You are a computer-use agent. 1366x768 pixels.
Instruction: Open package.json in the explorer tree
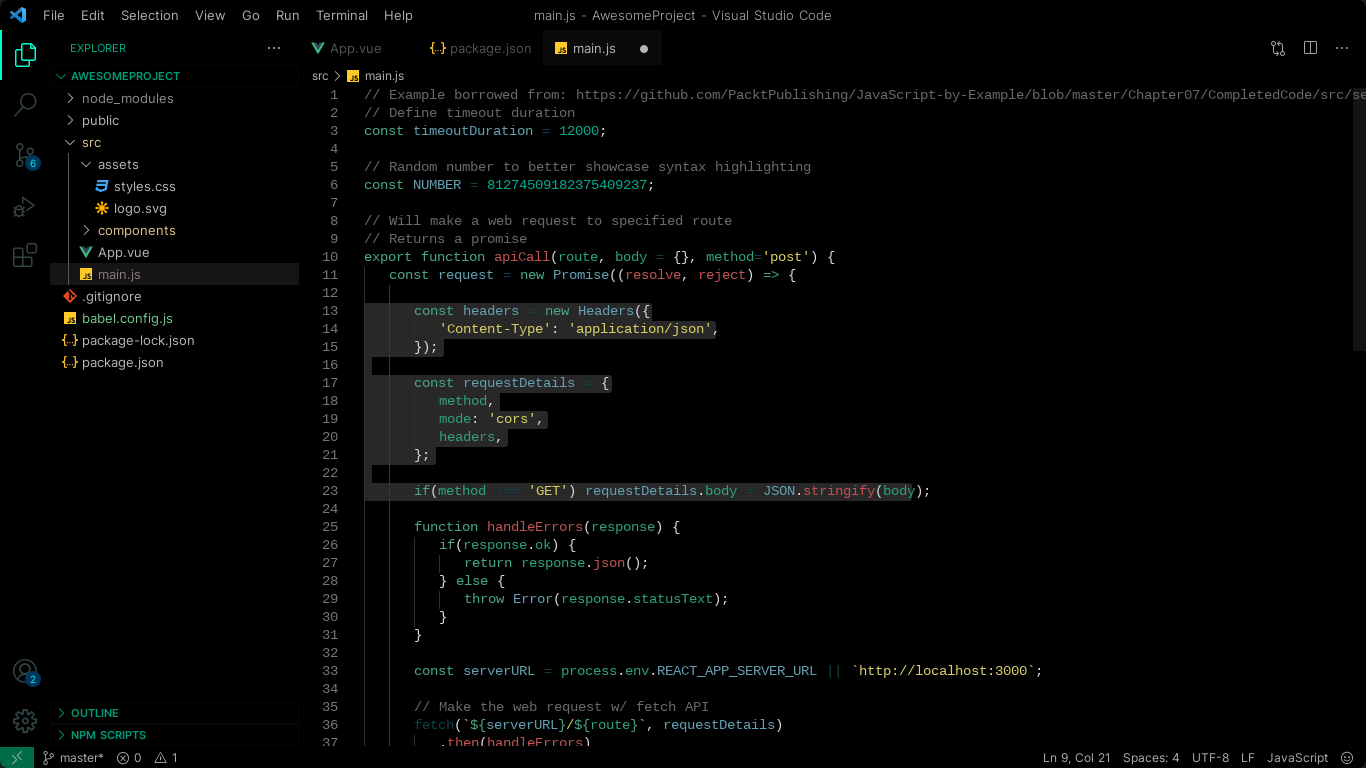click(122, 362)
